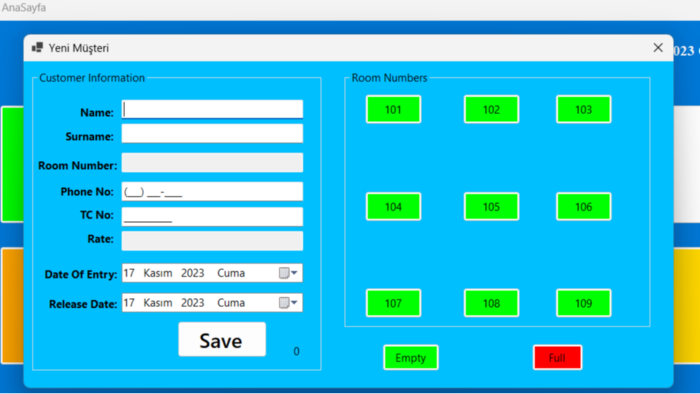Click the AnaSayfa window title
The image size is (700, 394).
point(24,8)
